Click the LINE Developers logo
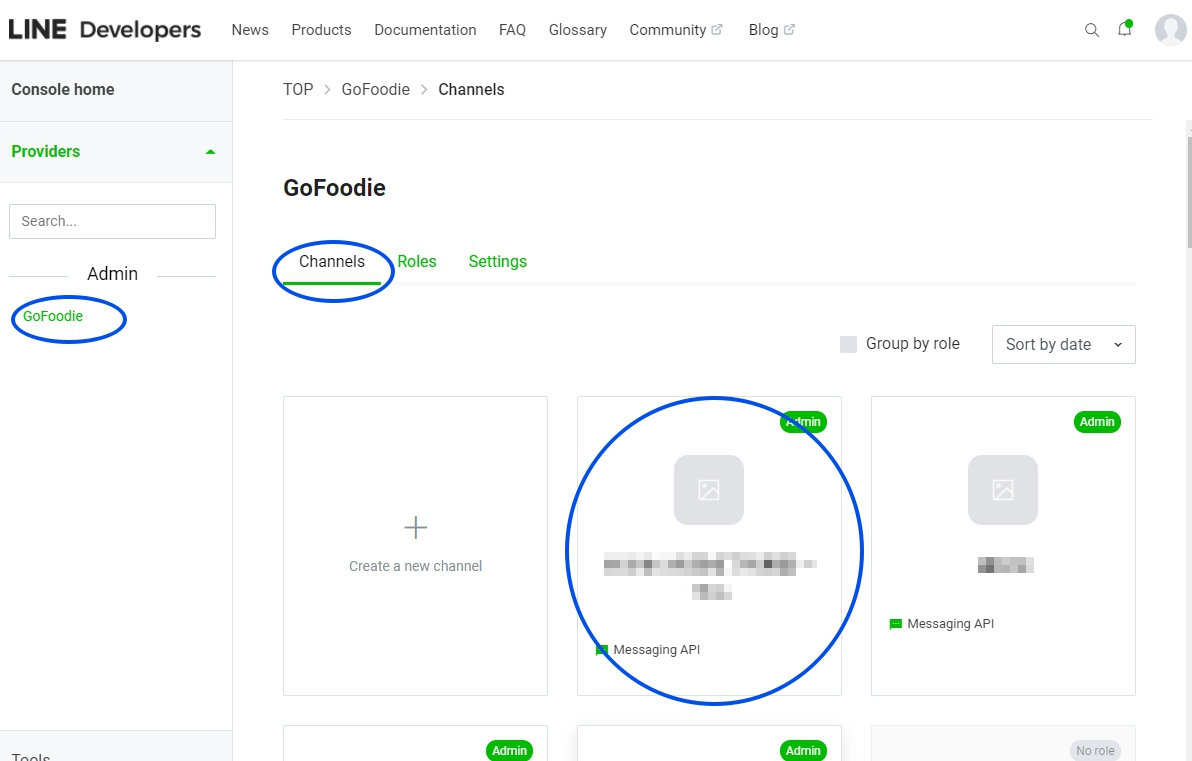The image size is (1192, 761). tap(105, 30)
